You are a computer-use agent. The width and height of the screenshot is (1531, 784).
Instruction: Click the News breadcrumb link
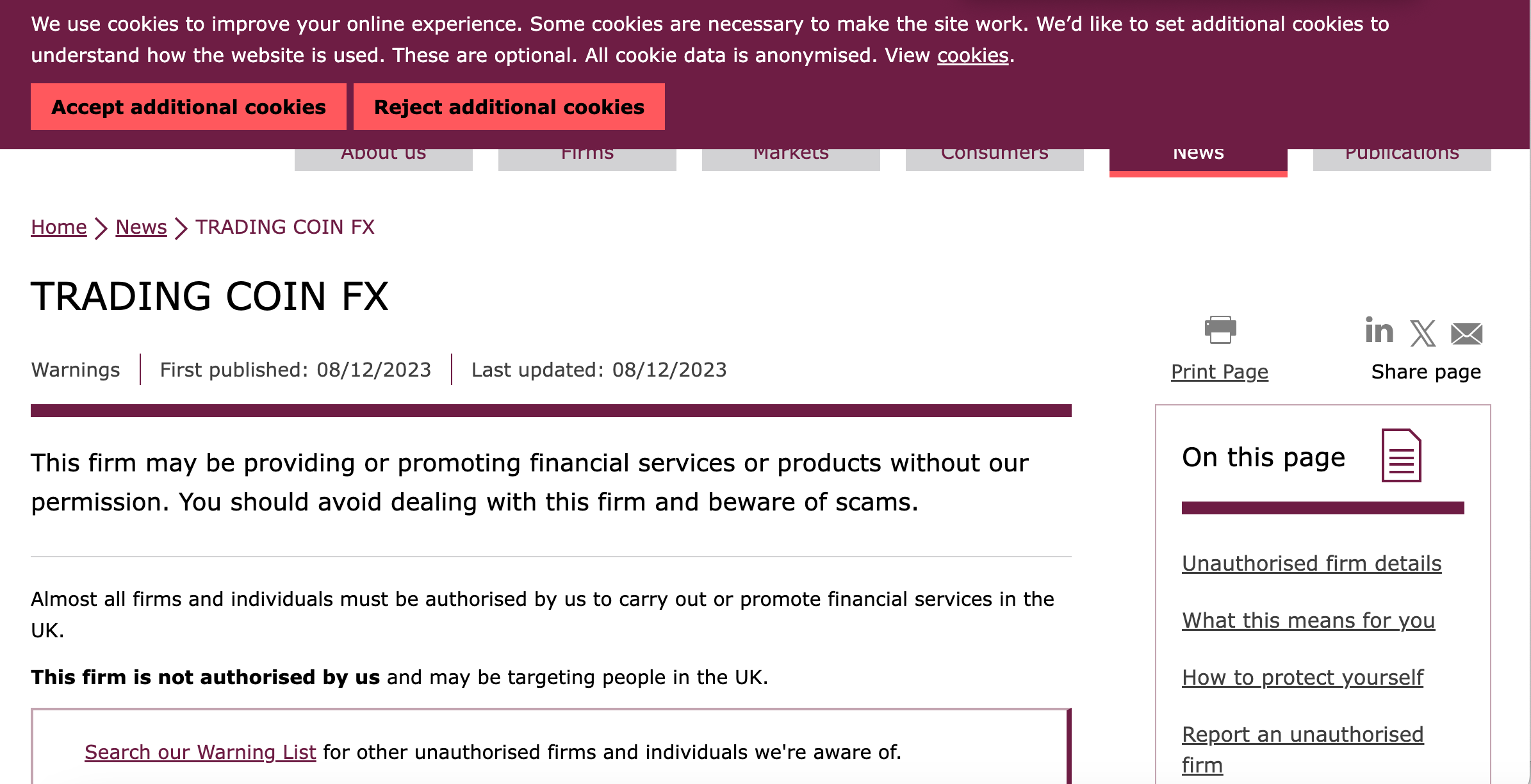click(141, 227)
